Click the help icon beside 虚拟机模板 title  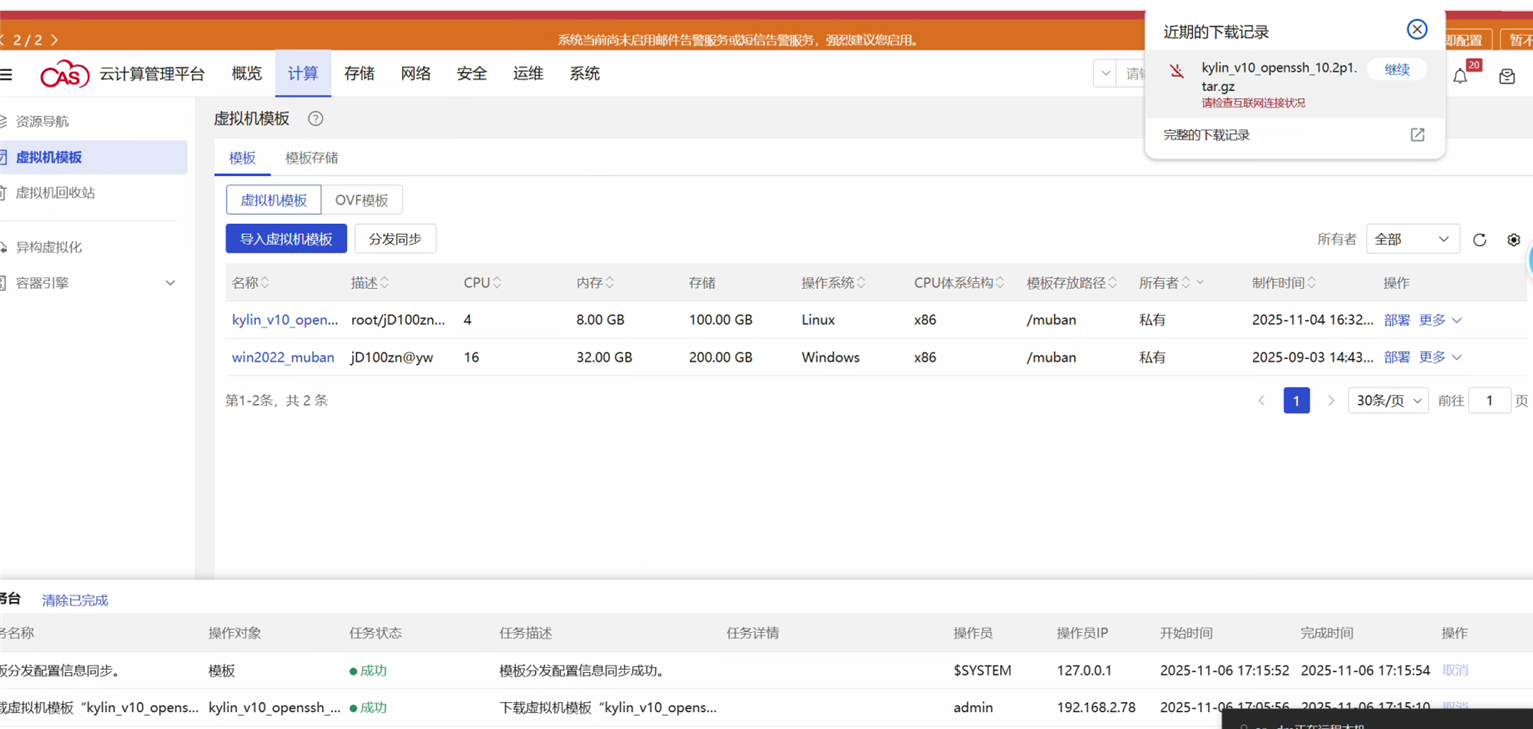[x=315, y=119]
